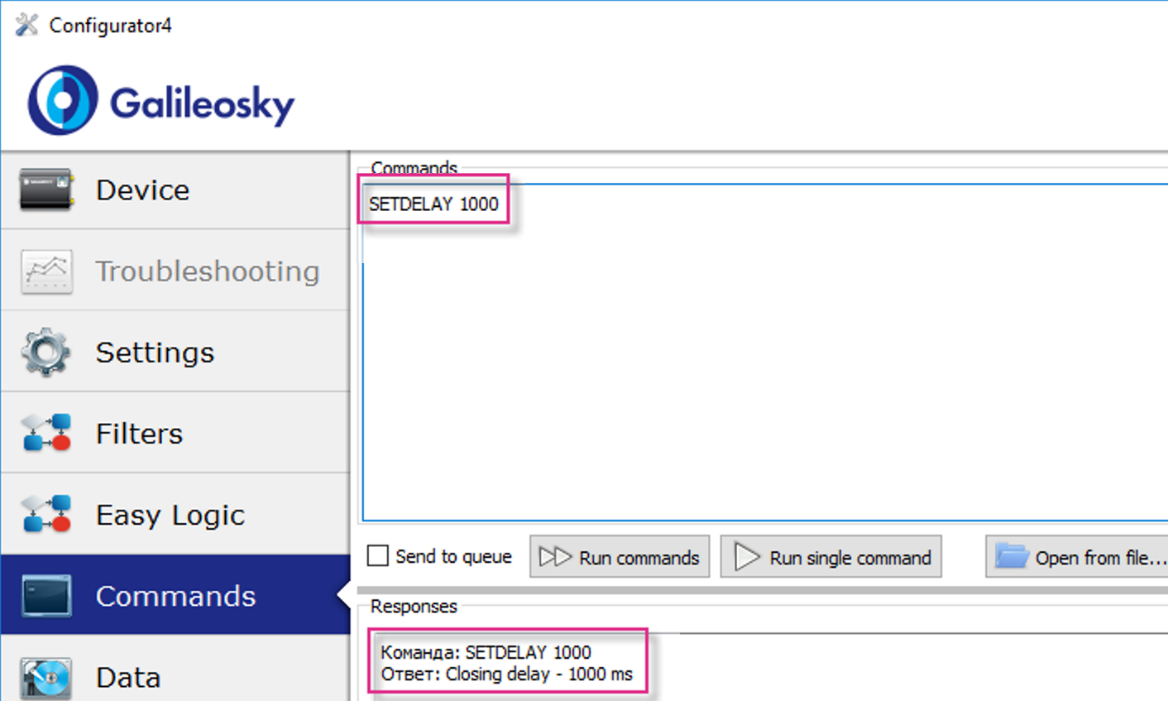Click inside the Commands text area
The image size is (1168, 701).
[x=760, y=380]
